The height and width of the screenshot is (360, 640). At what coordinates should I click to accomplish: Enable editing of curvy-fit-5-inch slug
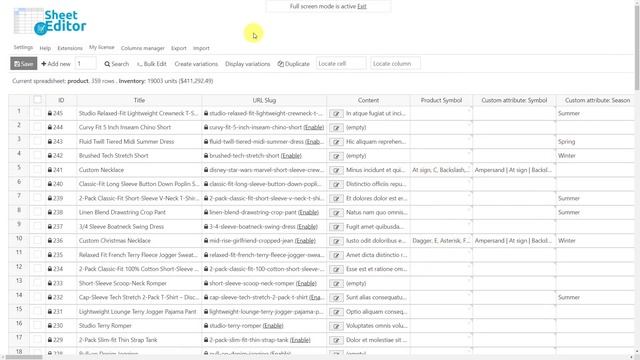(x=314, y=127)
